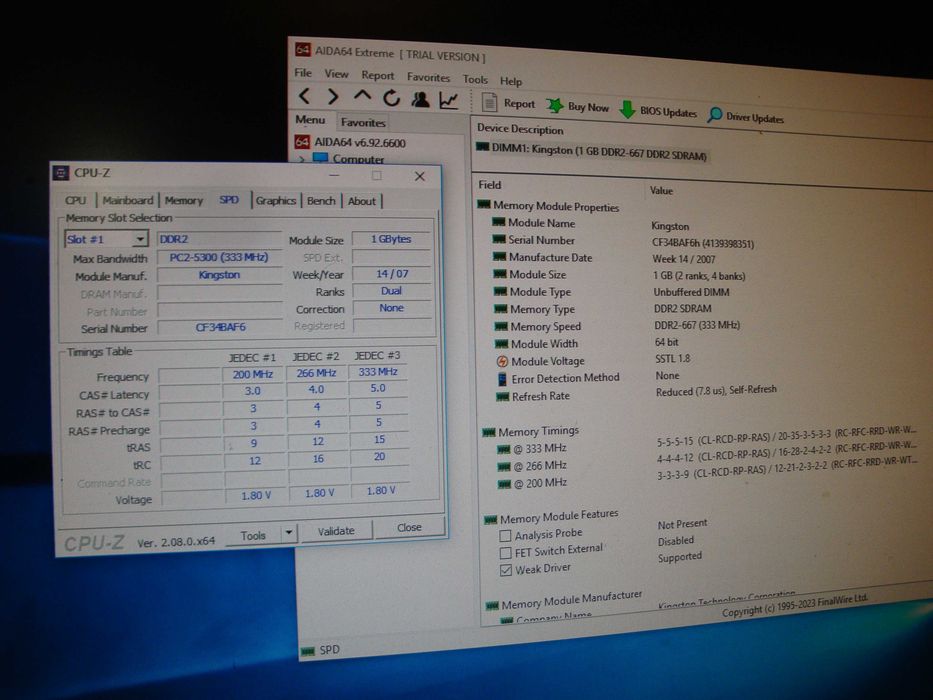This screenshot has height=700, width=933.
Task: Switch to Graphics tab in CPU-Z
Action: 275,201
